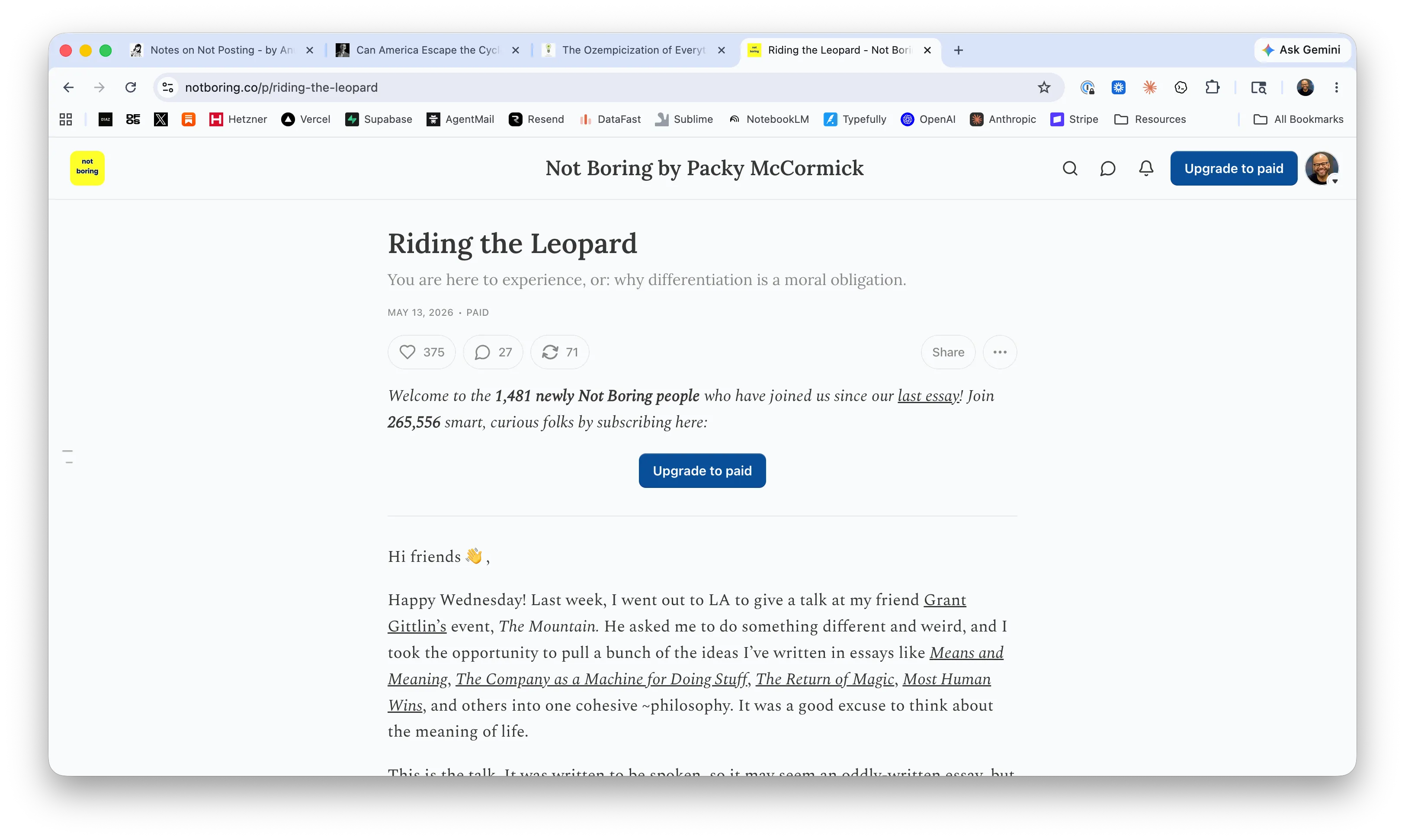Click Upgrade to paid in header
Screen dimensions: 1405x840
pos(1234,168)
